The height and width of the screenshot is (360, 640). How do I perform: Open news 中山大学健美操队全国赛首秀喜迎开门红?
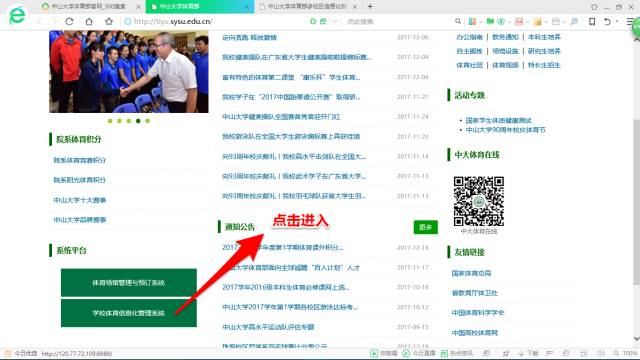pyautogui.click(x=281, y=117)
